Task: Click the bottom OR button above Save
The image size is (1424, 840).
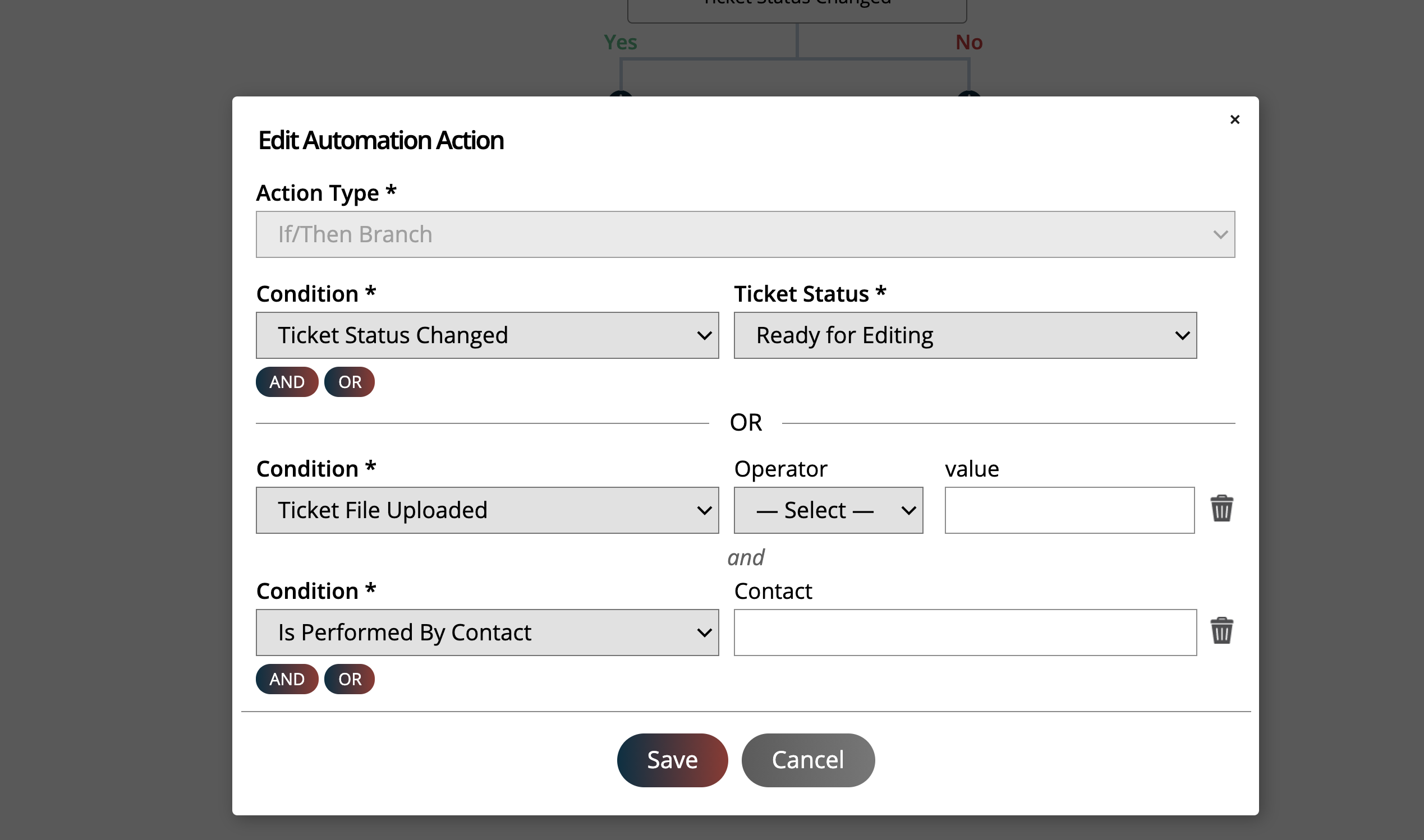Action: [x=350, y=679]
